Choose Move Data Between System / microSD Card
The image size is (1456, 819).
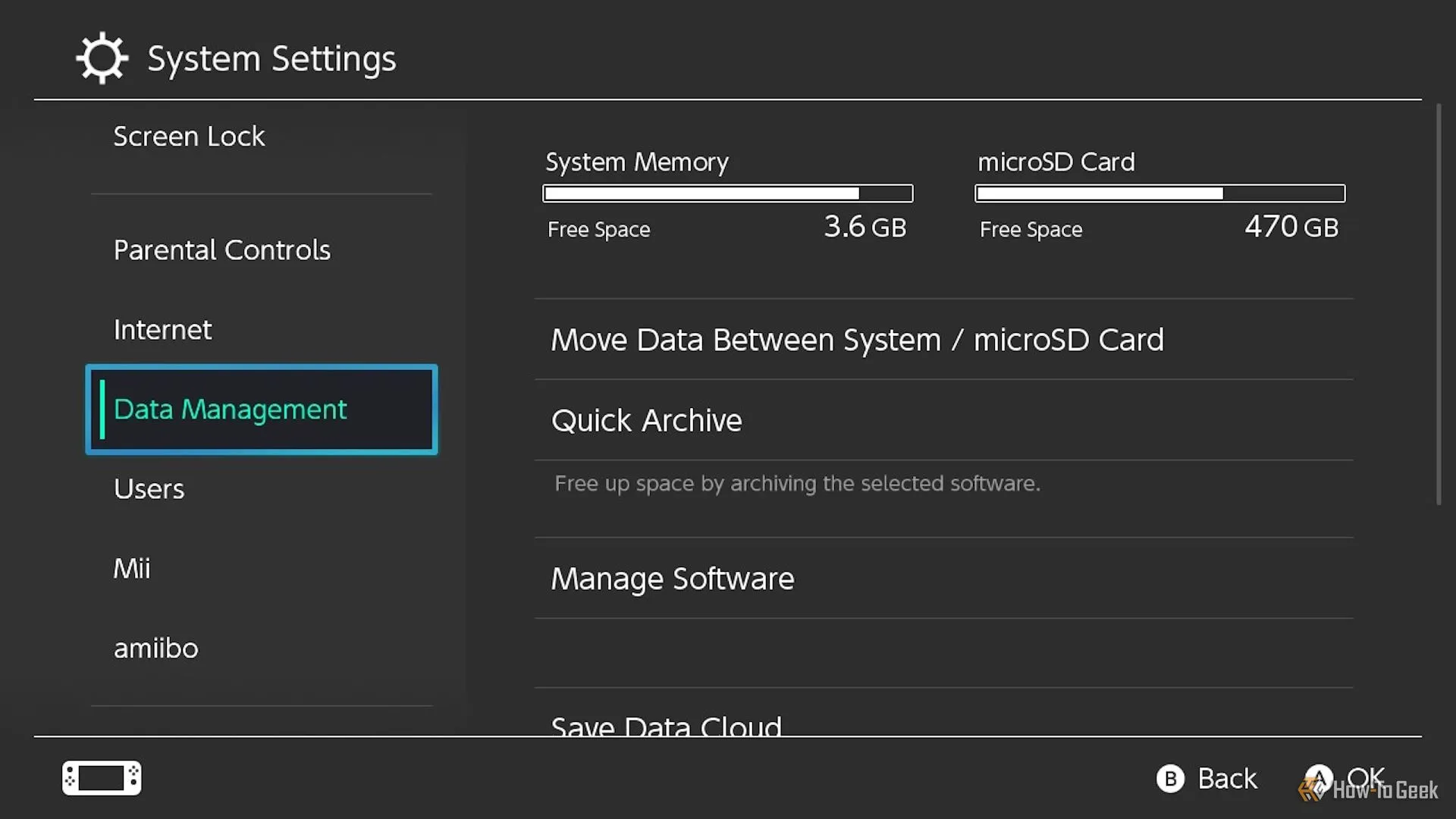coord(944,340)
